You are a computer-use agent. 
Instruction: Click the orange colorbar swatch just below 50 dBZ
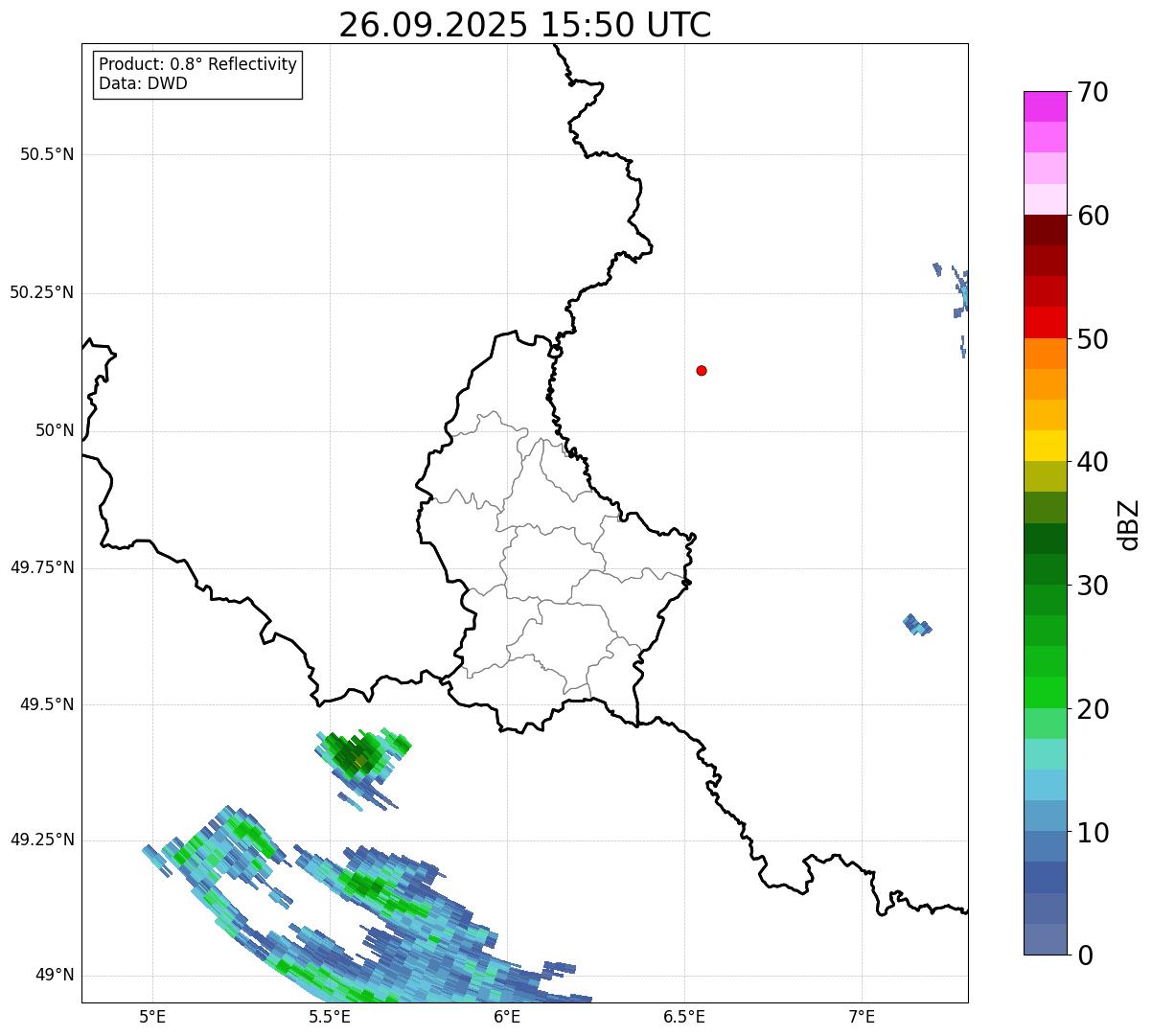pyautogui.click(x=1045, y=354)
